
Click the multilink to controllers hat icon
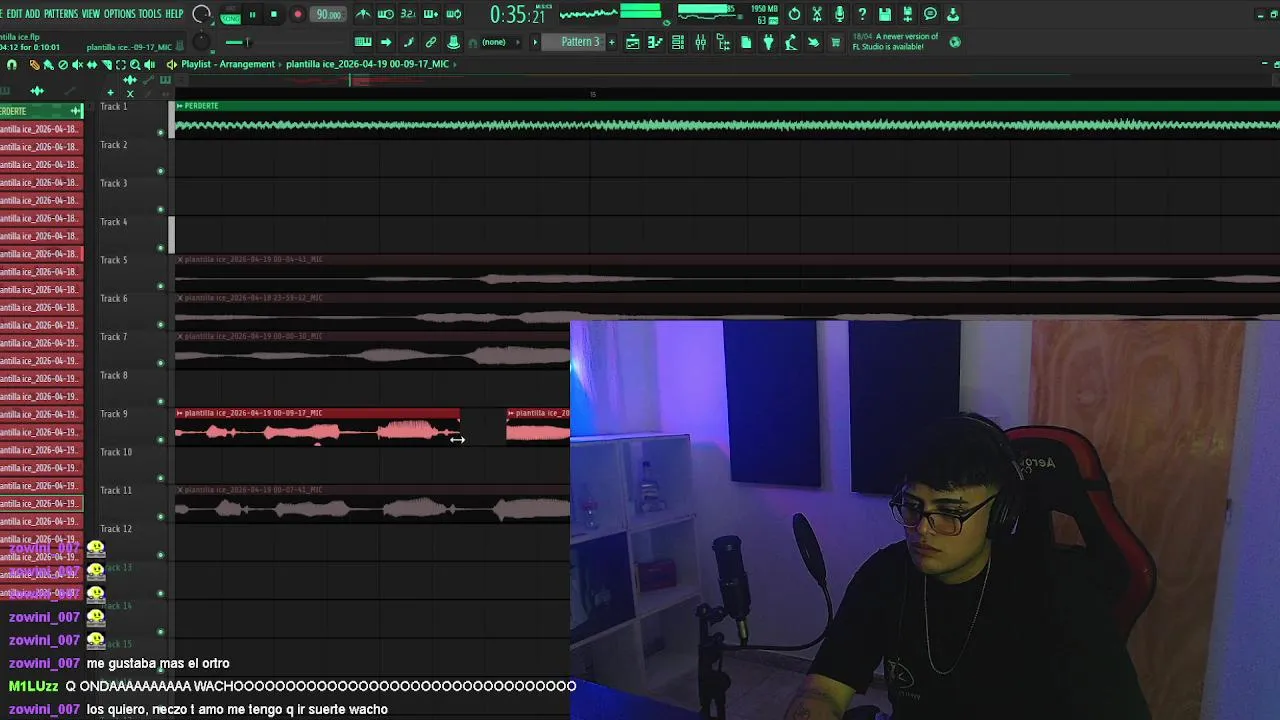coord(454,42)
